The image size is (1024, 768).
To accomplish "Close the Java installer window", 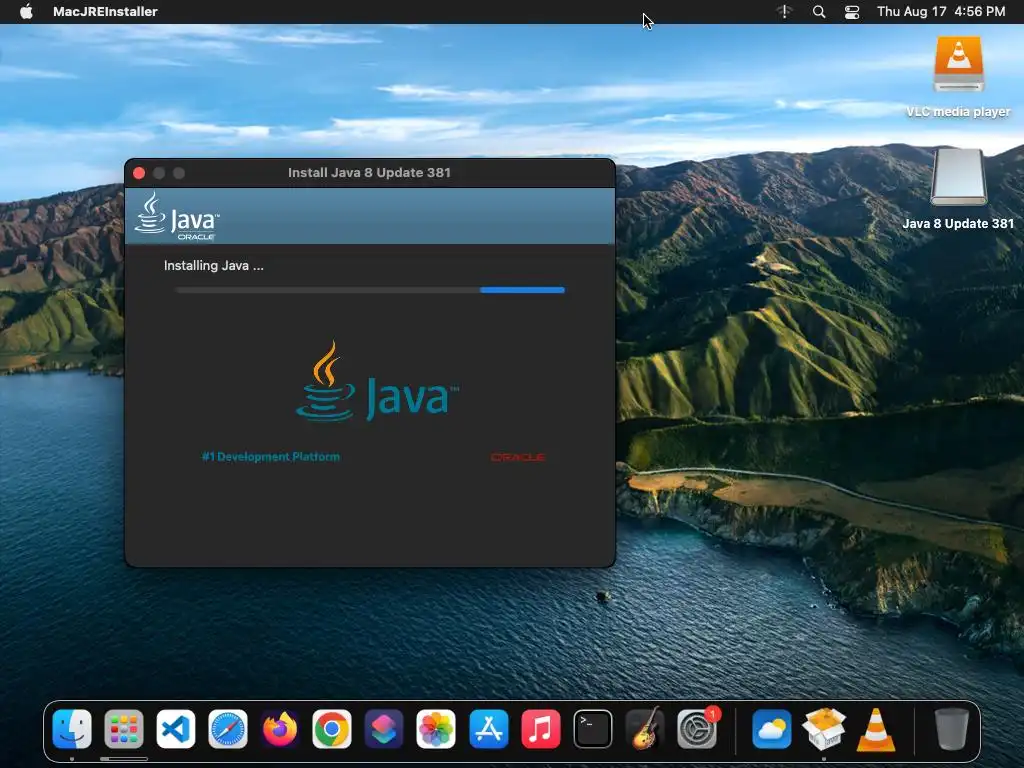I will (x=139, y=173).
